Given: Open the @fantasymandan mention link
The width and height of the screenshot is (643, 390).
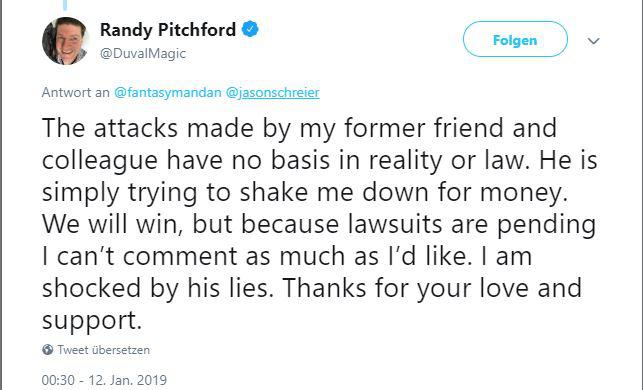Looking at the screenshot, I should tap(167, 92).
